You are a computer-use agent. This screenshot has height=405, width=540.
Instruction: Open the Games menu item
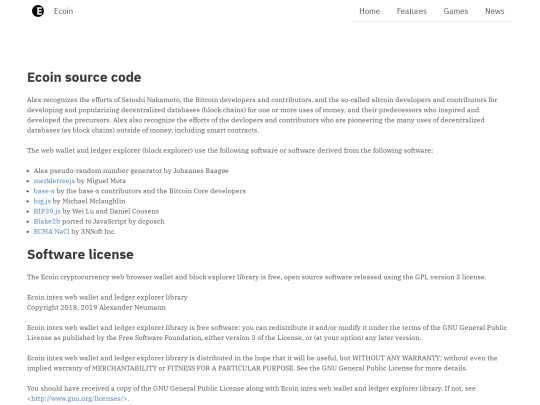[456, 11]
